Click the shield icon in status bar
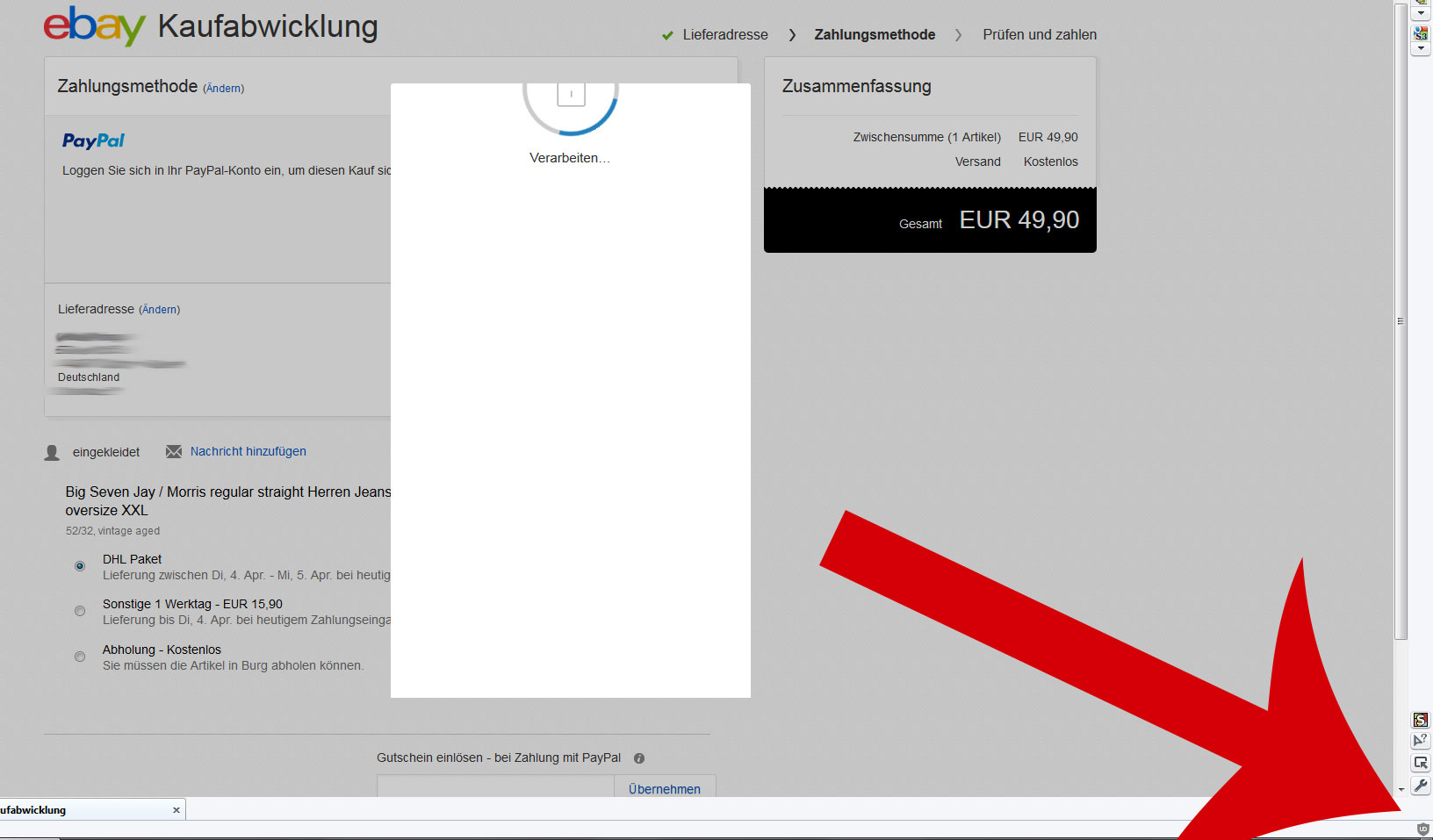 pos(1422,829)
